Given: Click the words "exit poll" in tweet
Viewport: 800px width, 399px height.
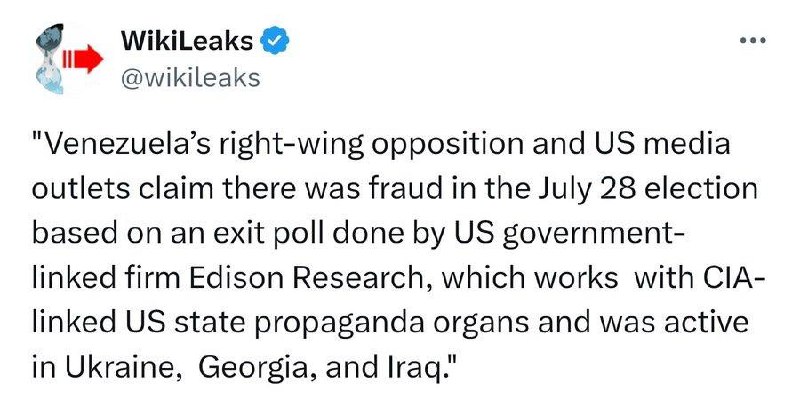Looking at the screenshot, I should pyautogui.click(x=260, y=234).
